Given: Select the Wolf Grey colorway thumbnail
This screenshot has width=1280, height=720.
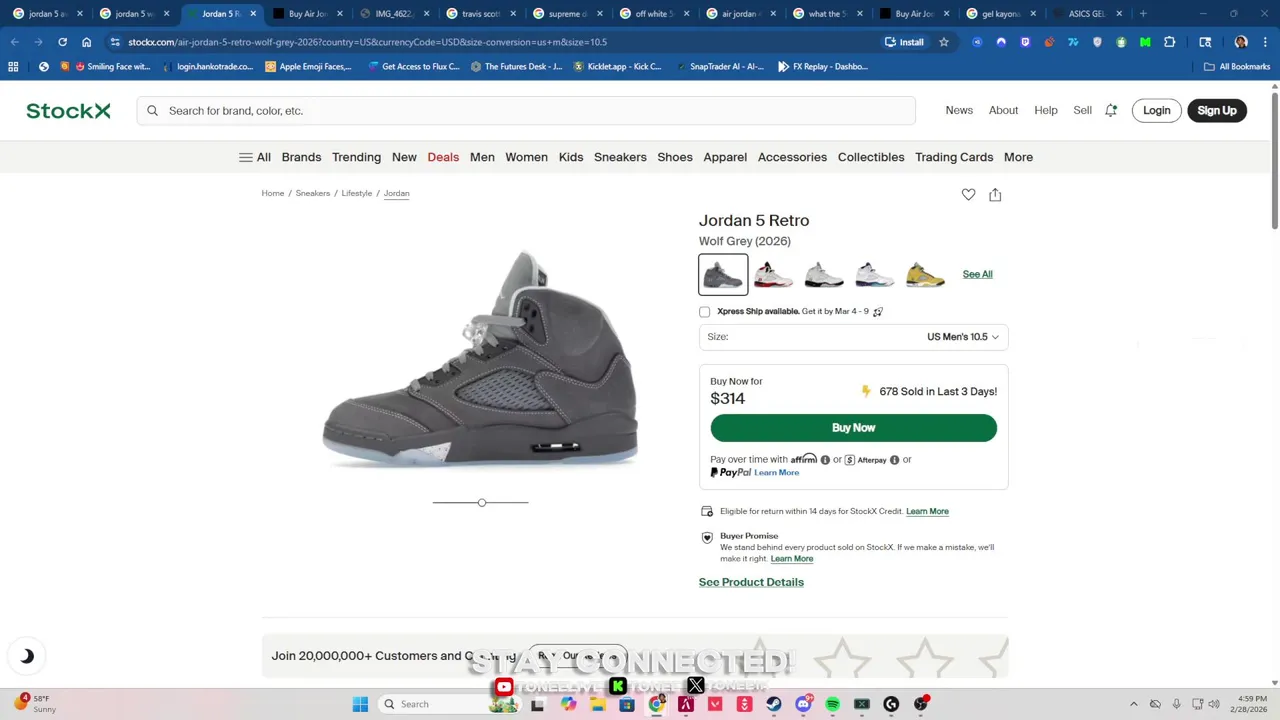Looking at the screenshot, I should click(x=723, y=274).
